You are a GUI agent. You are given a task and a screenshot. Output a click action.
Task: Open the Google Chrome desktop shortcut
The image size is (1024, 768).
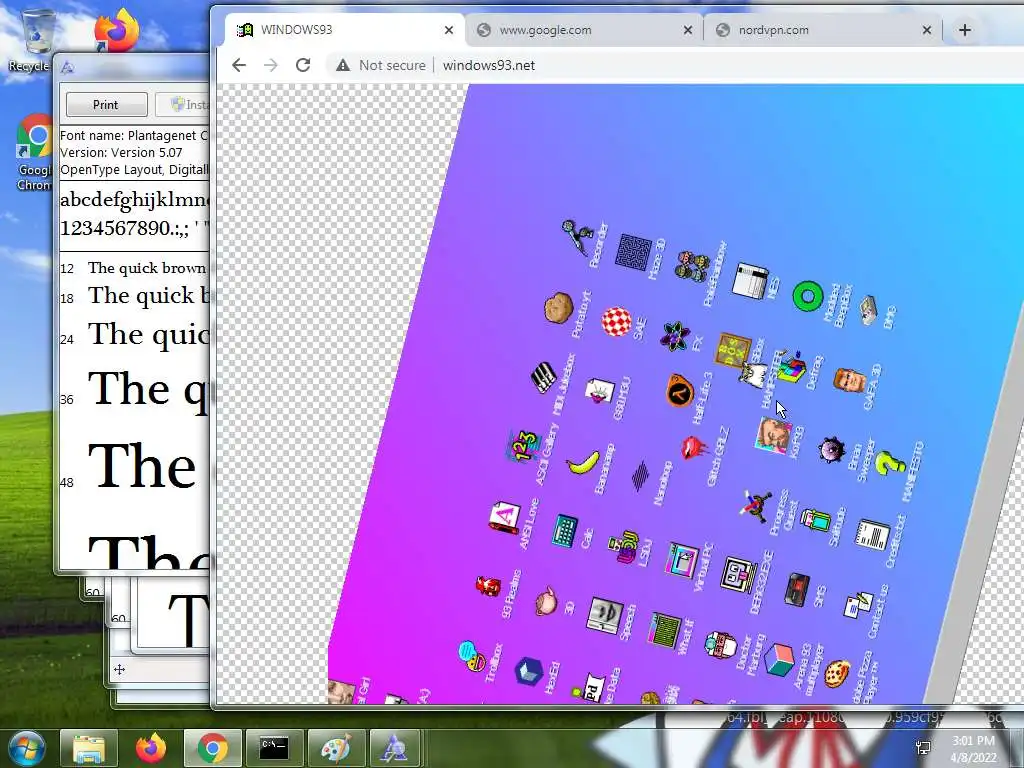pyautogui.click(x=34, y=152)
